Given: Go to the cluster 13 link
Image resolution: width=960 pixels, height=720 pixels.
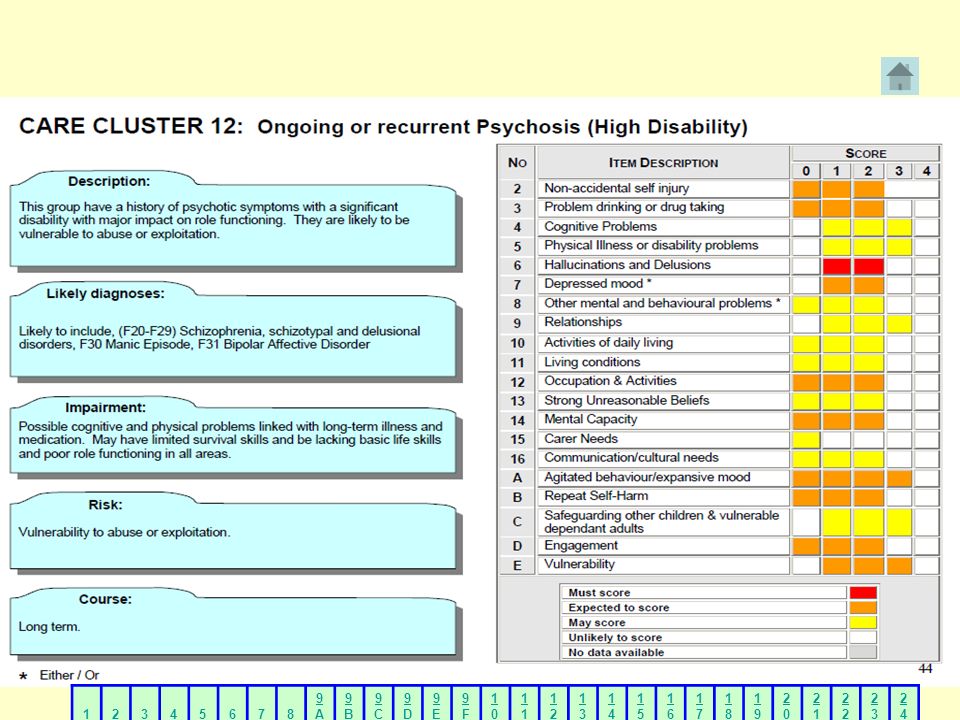Looking at the screenshot, I should 582,705.
